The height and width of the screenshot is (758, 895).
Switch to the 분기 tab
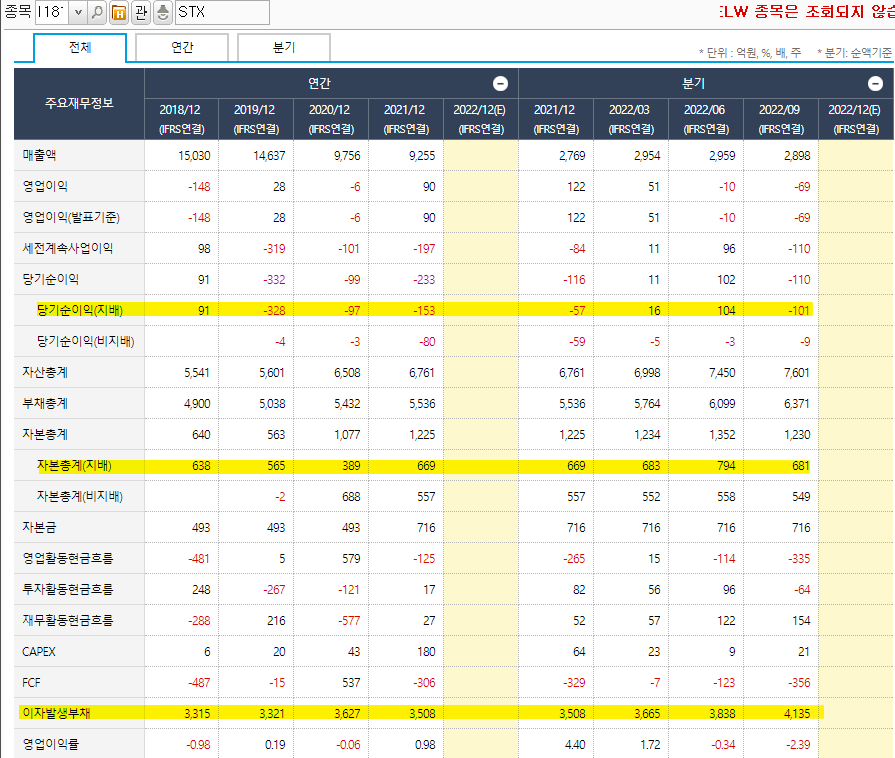click(x=283, y=47)
